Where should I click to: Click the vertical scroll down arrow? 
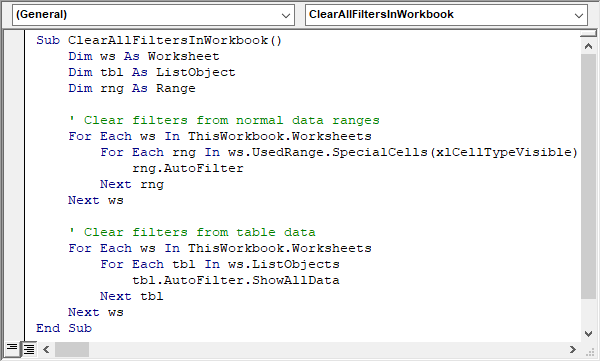(x=588, y=334)
